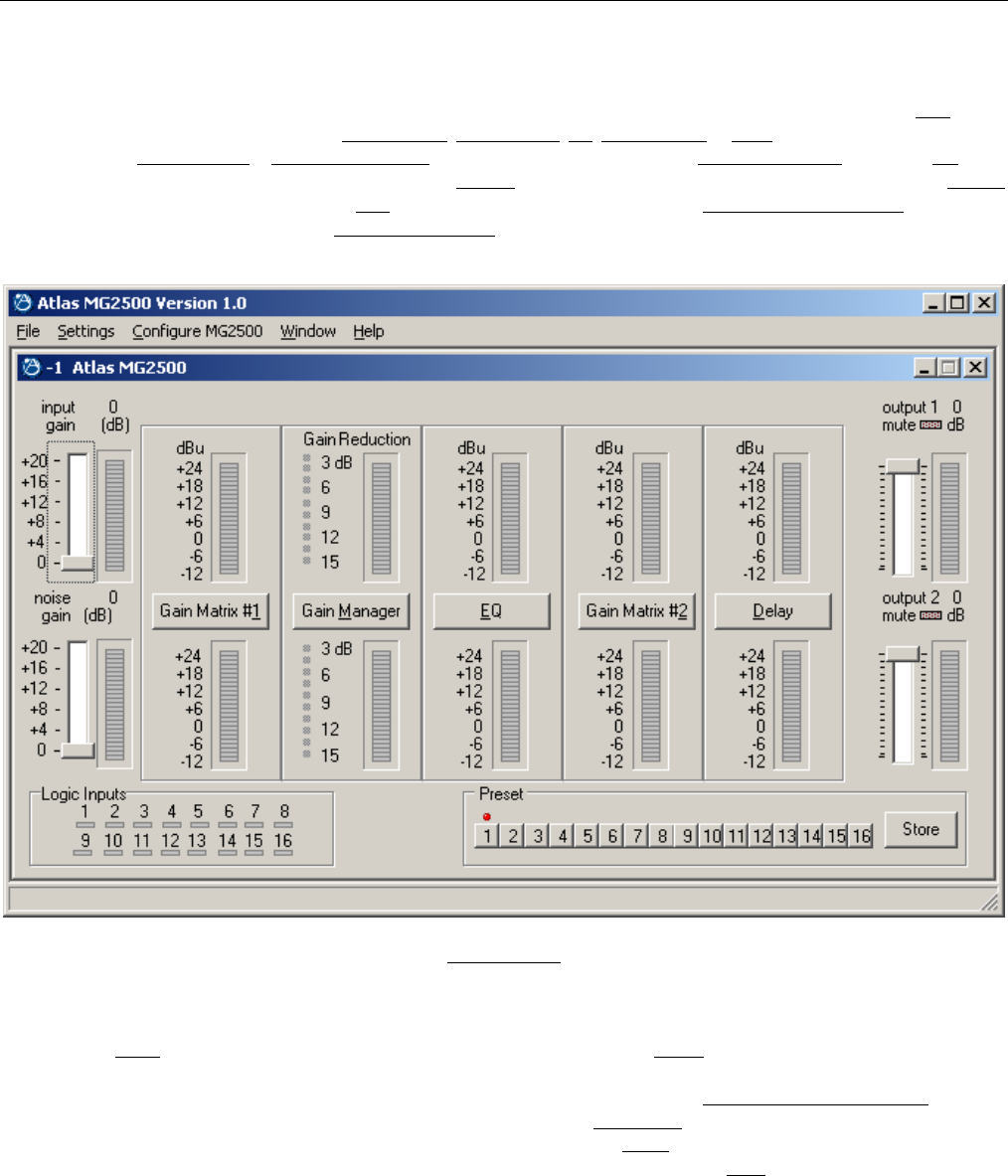Open the EQ block
Viewport: 1008px width, 1176px height.
tap(491, 611)
